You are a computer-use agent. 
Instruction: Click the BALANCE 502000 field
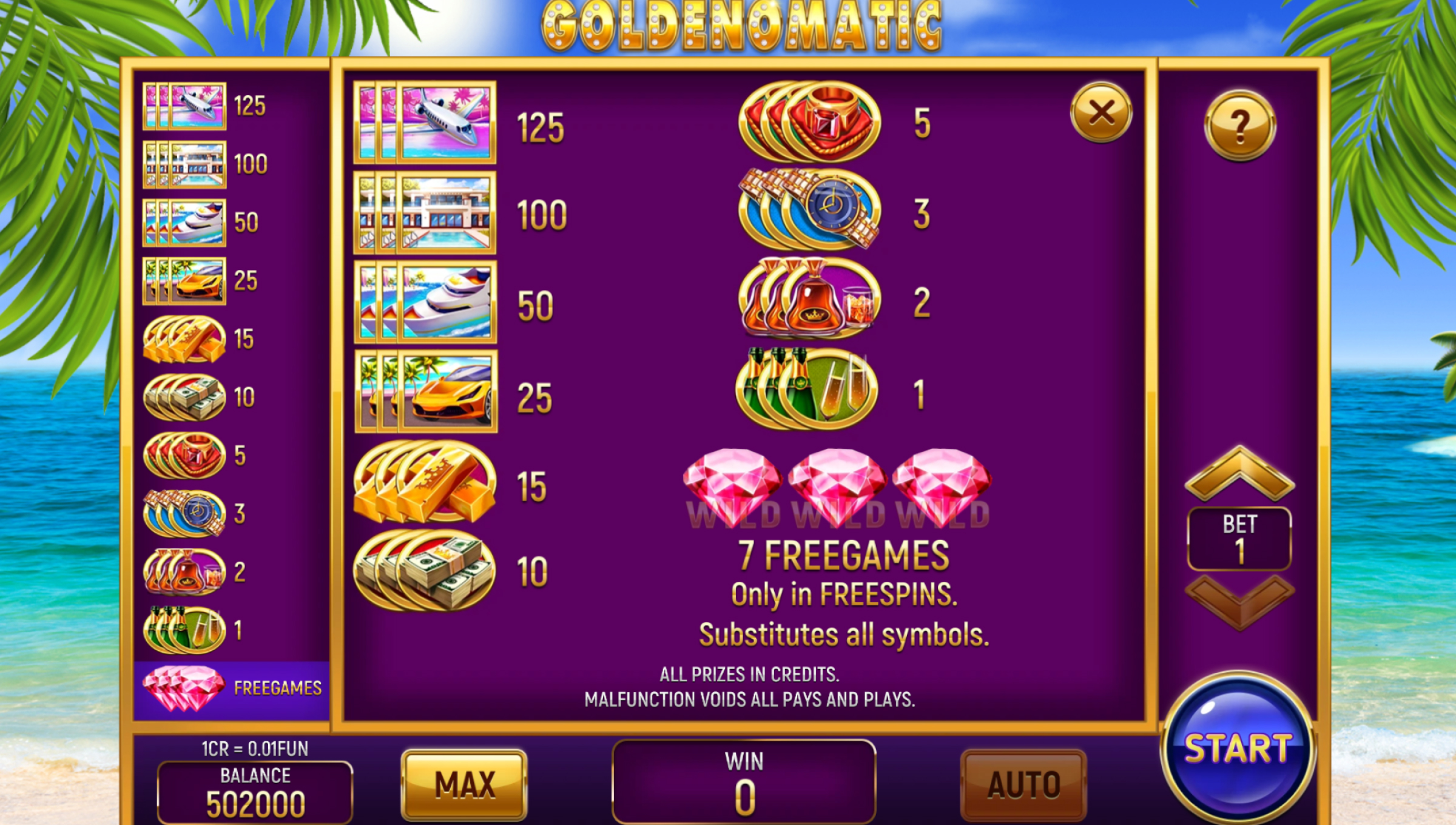(x=255, y=792)
